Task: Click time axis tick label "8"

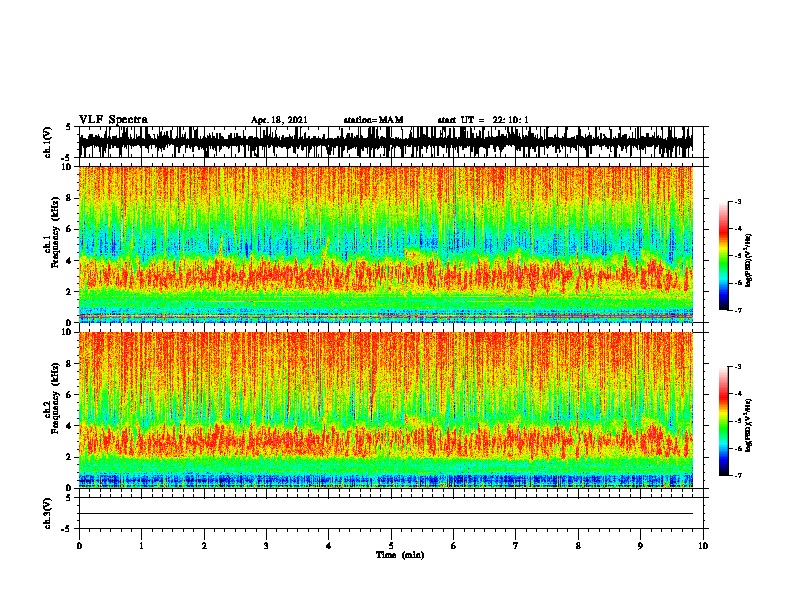Action: click(578, 546)
